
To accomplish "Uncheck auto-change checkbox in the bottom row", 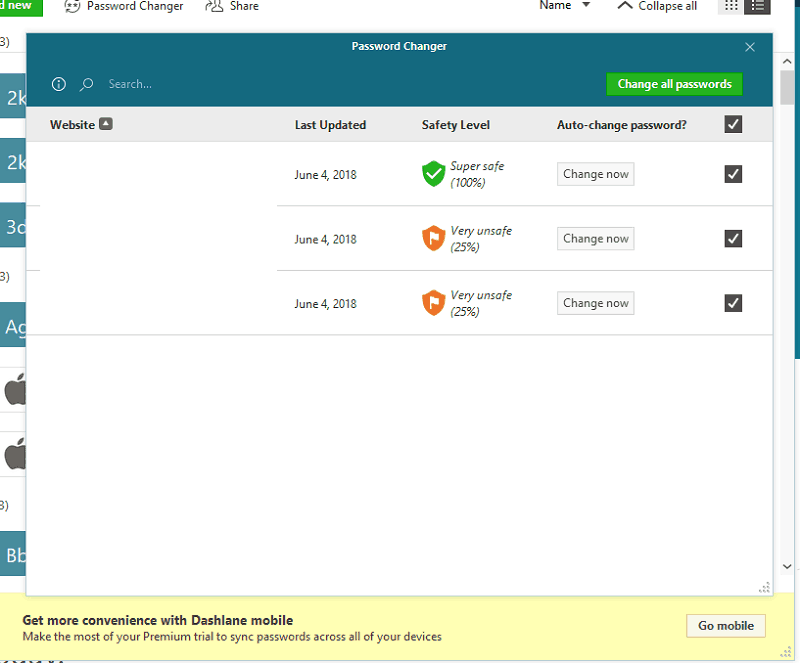I will point(733,303).
